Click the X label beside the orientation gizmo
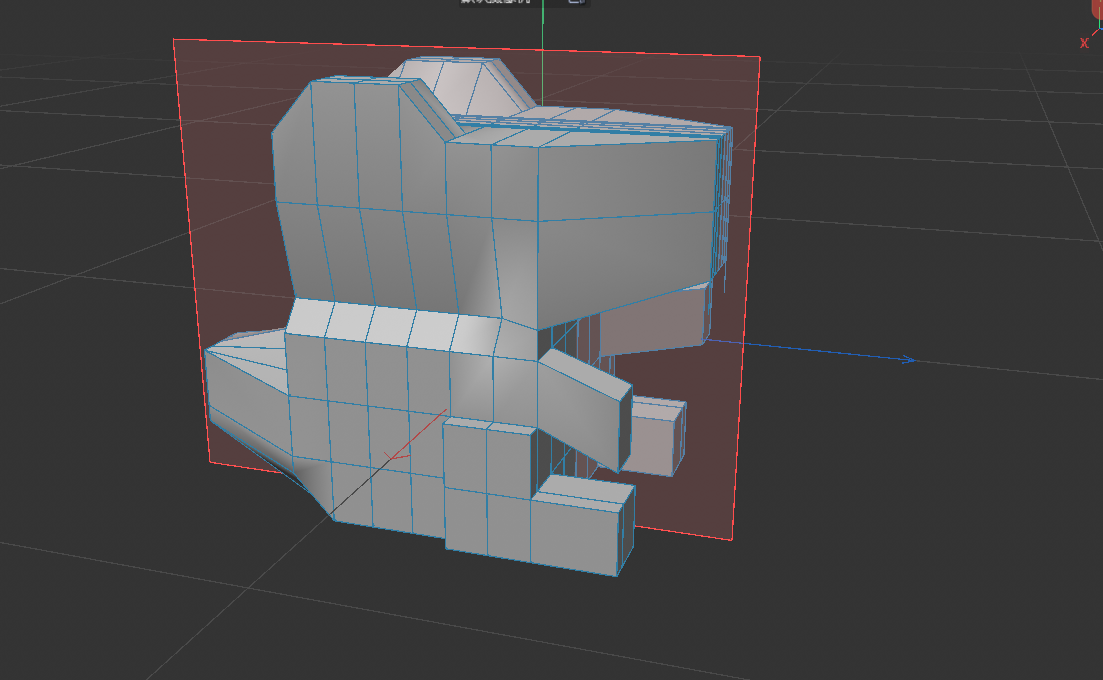This screenshot has width=1103, height=680. [x=1084, y=42]
